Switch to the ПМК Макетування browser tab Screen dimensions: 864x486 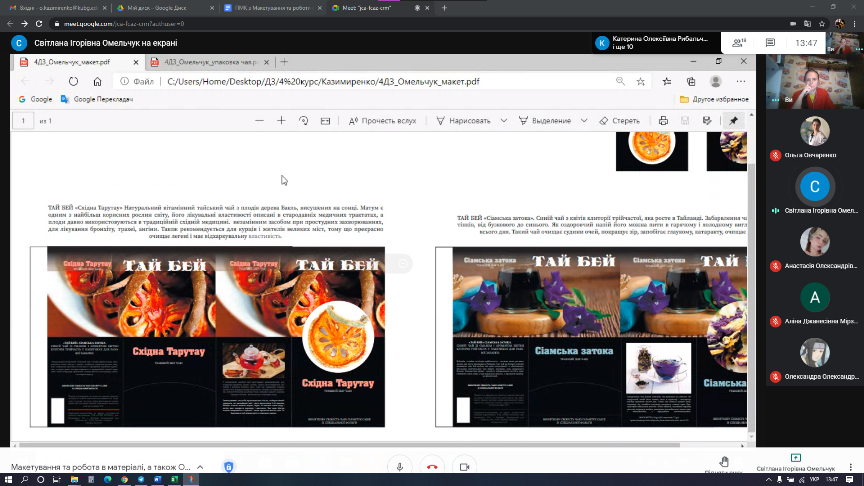pyautogui.click(x=269, y=7)
